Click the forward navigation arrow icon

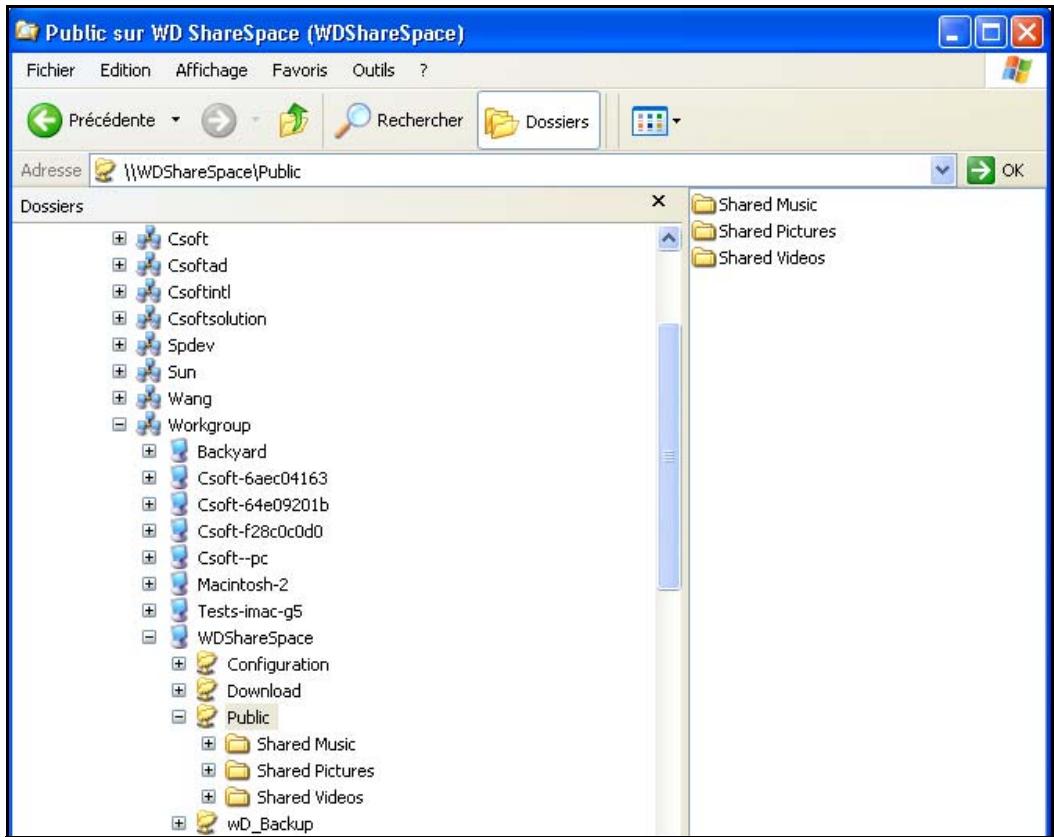(219, 121)
